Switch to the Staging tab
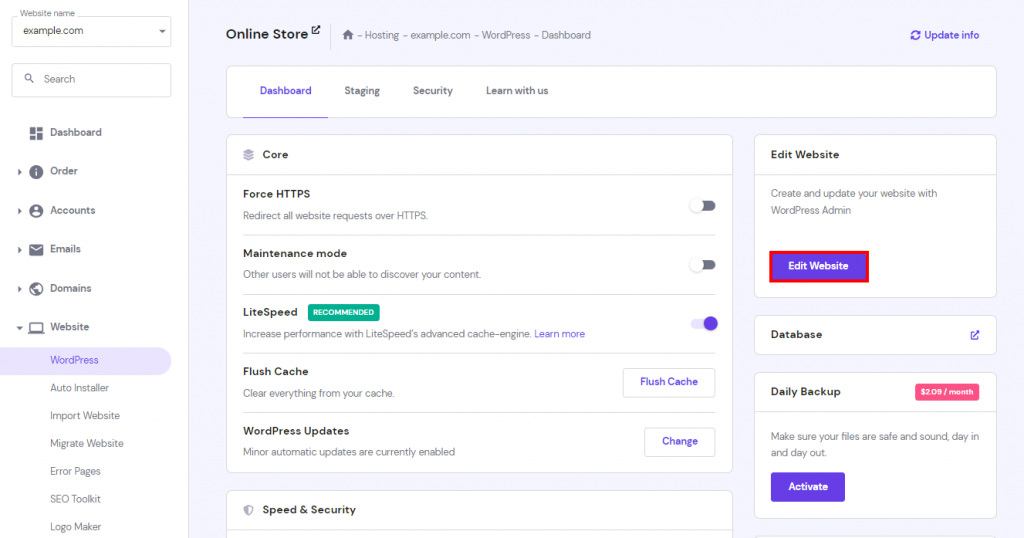 coord(362,91)
